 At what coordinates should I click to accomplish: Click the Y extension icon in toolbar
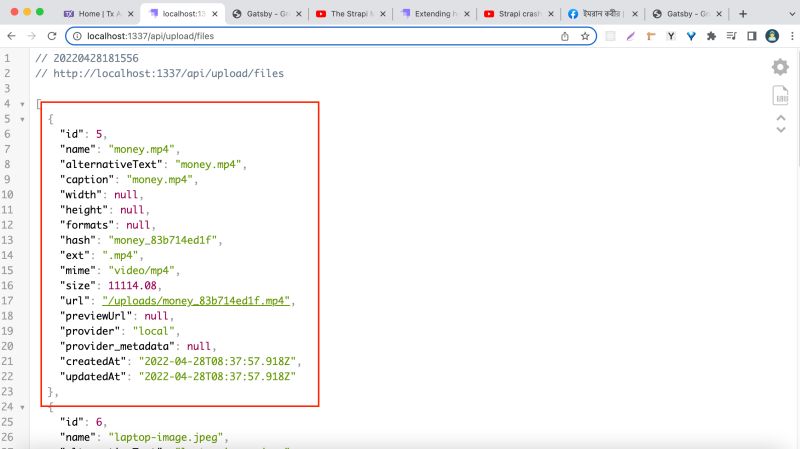671,36
